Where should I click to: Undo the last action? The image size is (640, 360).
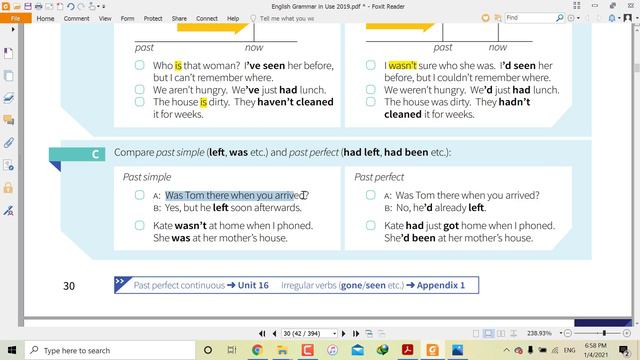tap(70, 6)
